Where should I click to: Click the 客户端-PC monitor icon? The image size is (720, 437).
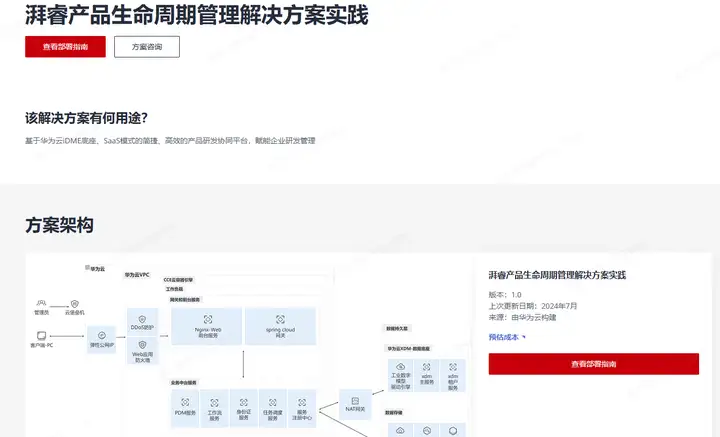coord(41,336)
